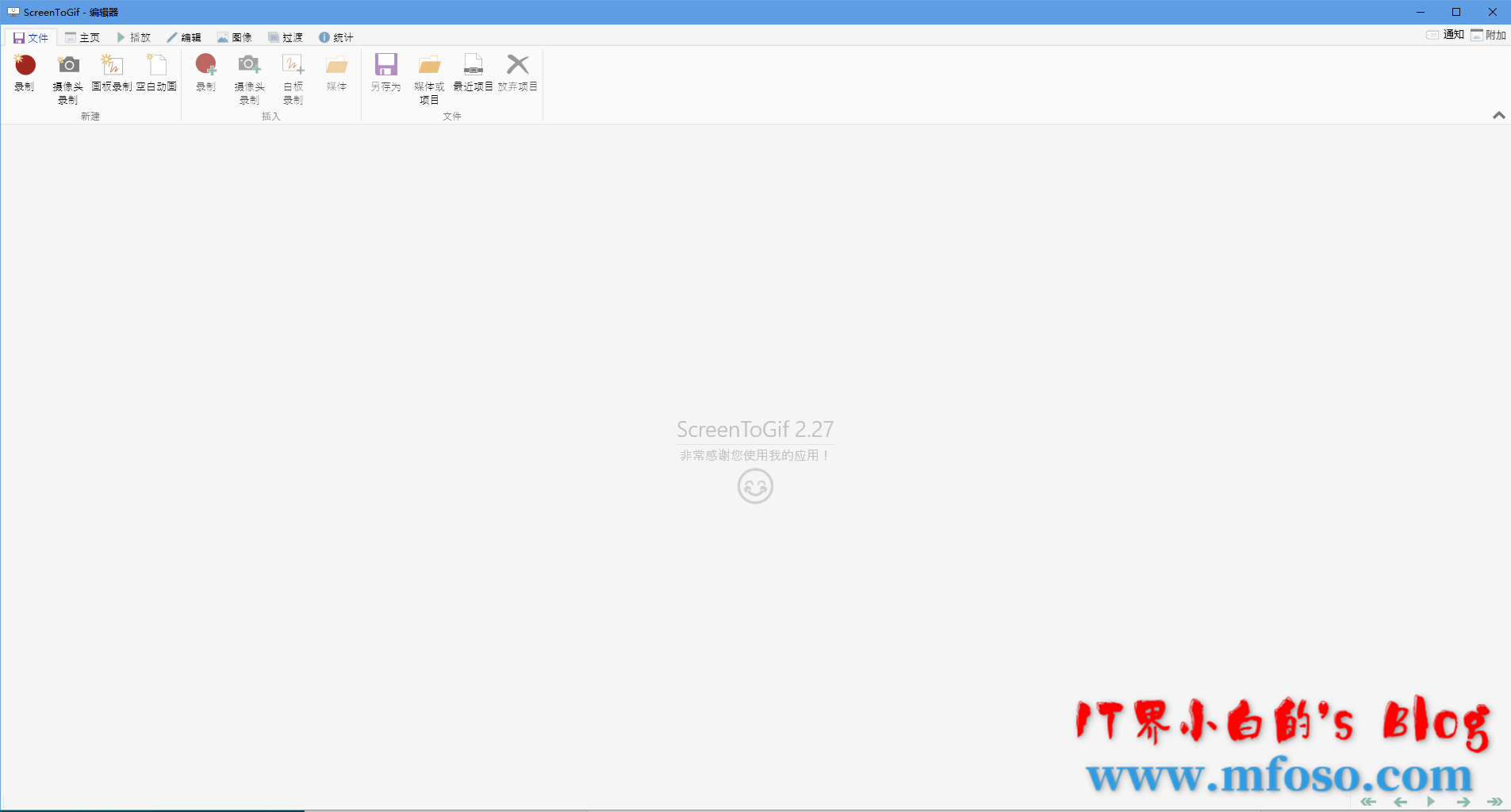1511x812 pixels.
Task: Go to the next frame
Action: coord(1463,802)
